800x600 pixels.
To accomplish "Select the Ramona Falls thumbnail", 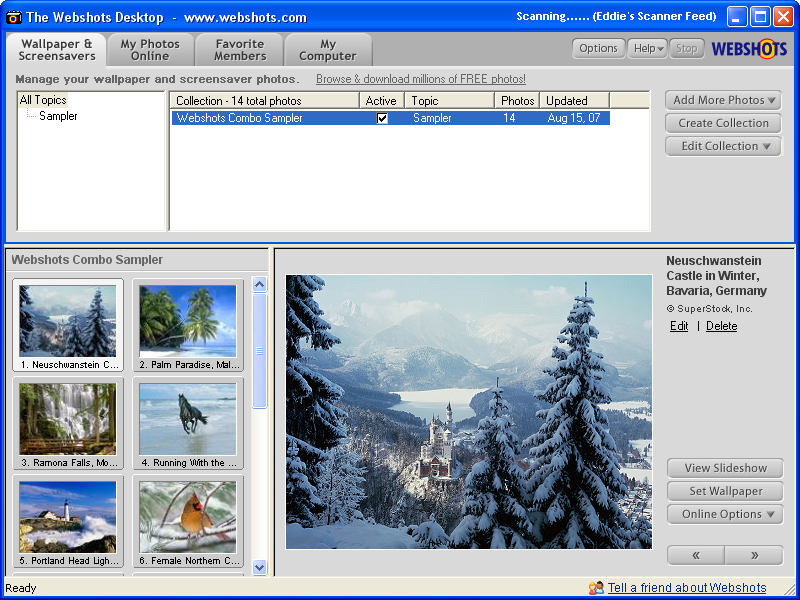I will point(68,423).
